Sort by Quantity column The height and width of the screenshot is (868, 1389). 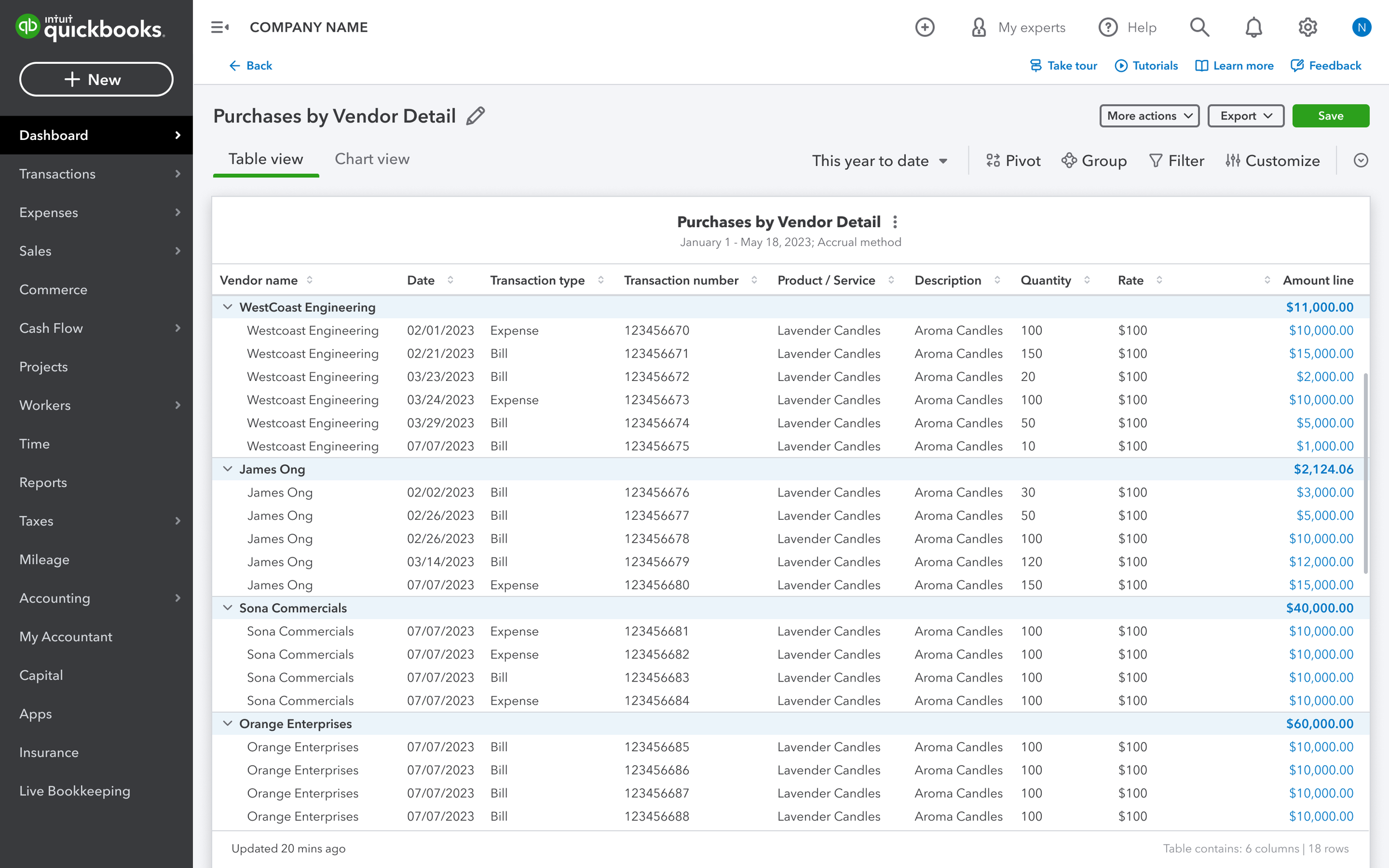[x=1087, y=280]
